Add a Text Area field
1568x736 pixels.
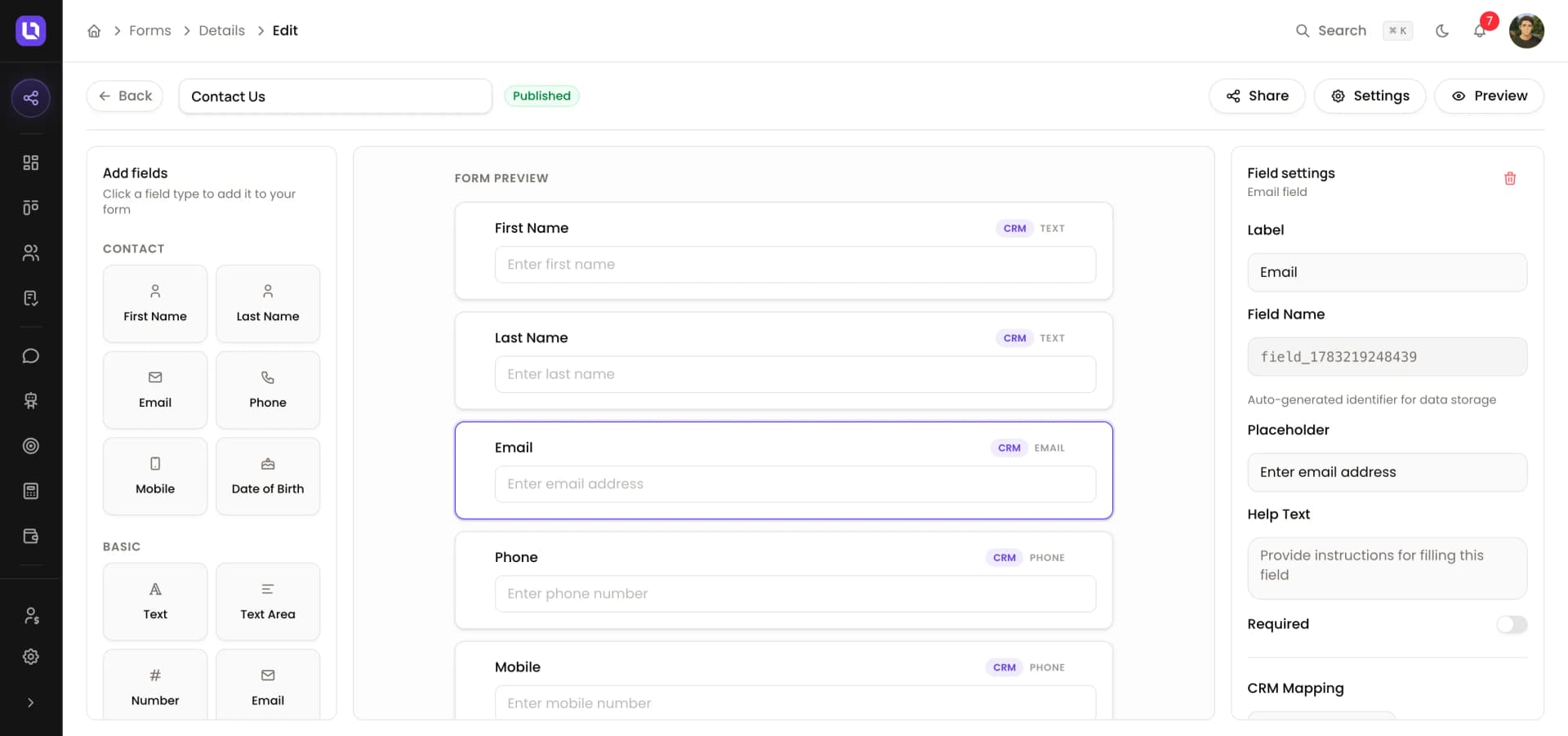click(268, 602)
